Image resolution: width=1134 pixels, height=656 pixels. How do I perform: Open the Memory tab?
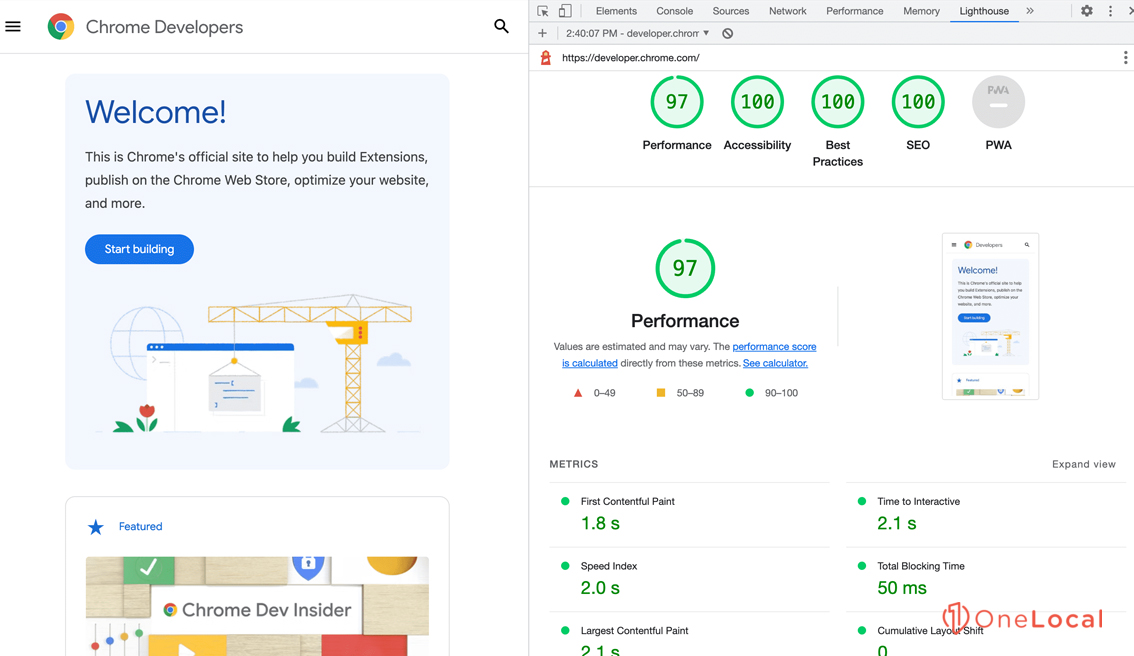tap(921, 11)
